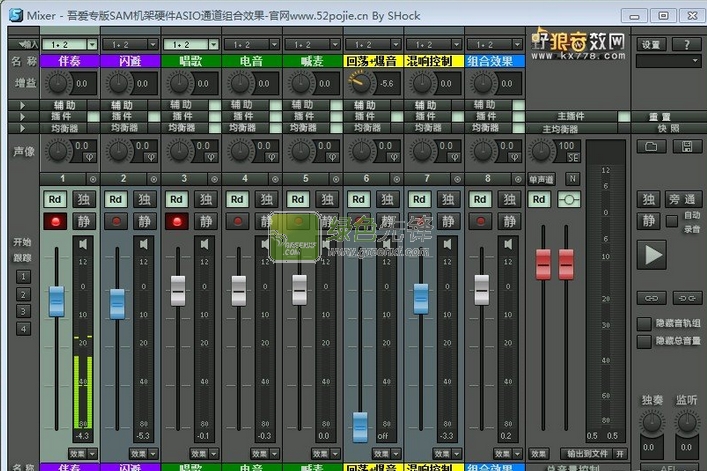Mute channel 8 组合效果
Viewport: 707px width, 471px height.
tap(510, 221)
